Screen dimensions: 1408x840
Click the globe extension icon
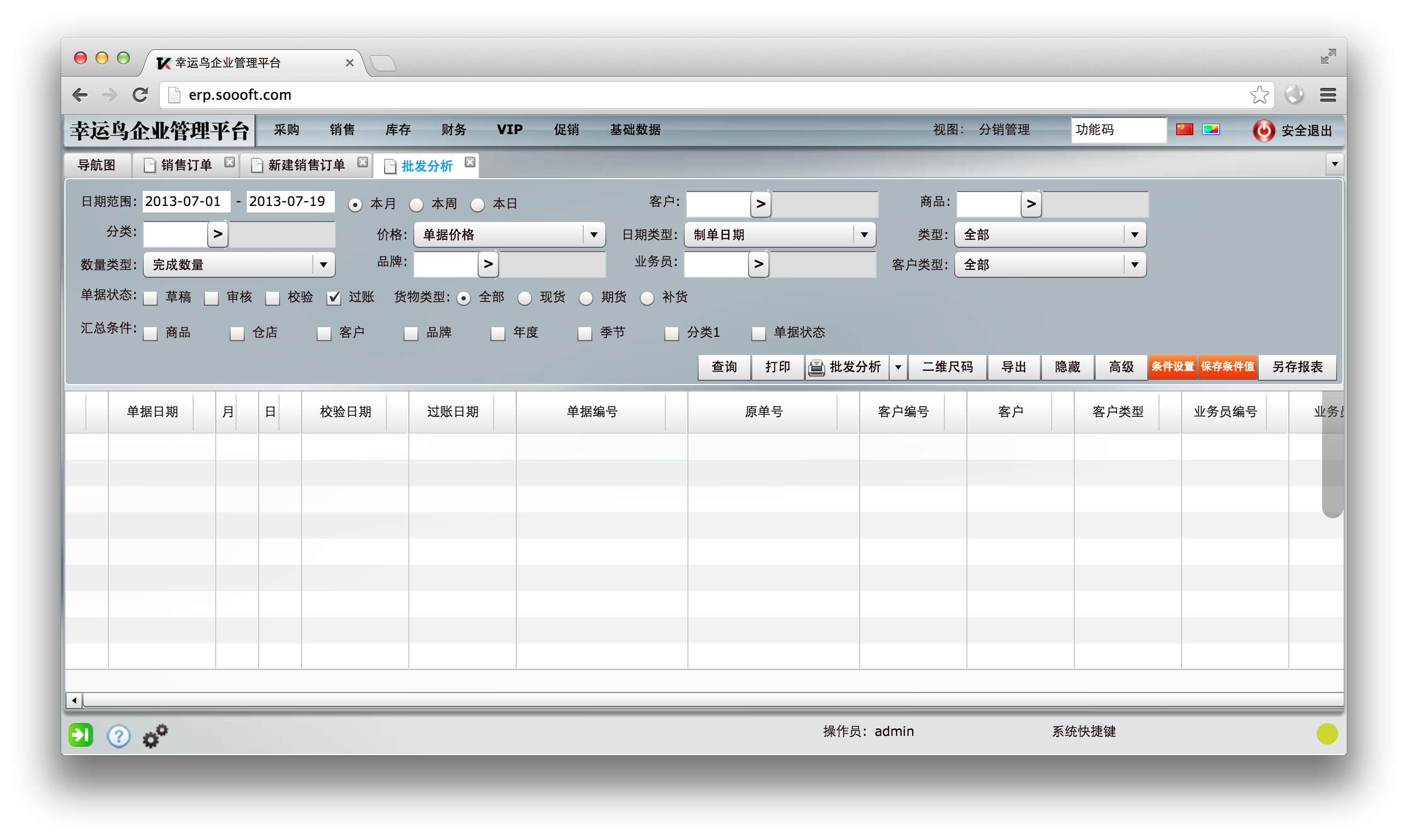tap(1294, 94)
